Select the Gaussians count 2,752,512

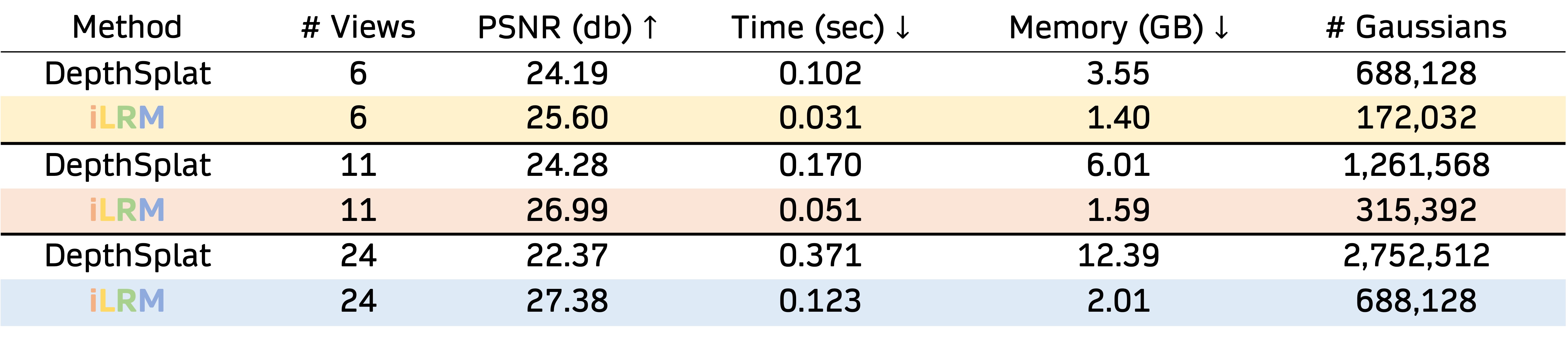tap(1416, 255)
